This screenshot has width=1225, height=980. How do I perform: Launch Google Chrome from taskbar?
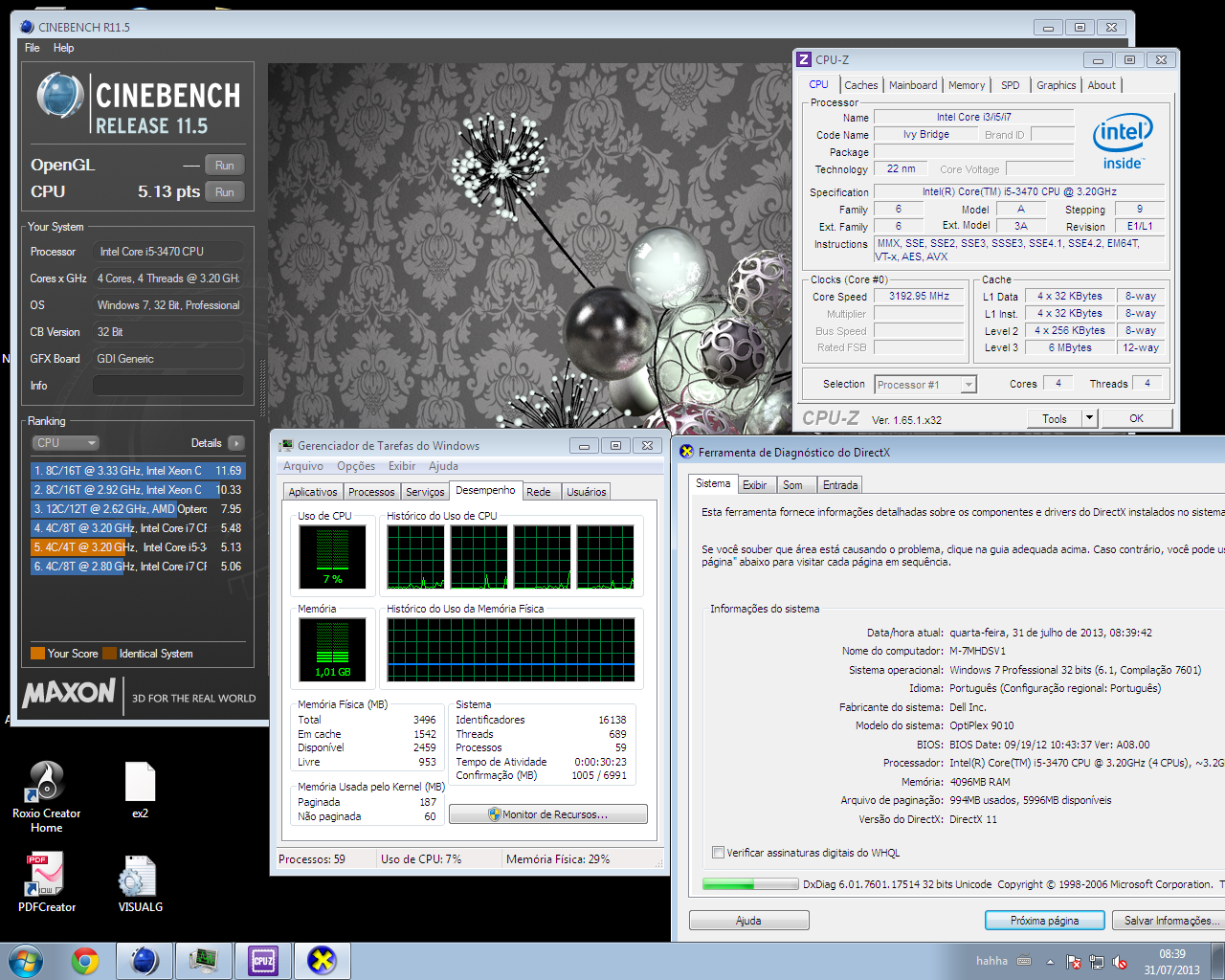pos(85,961)
